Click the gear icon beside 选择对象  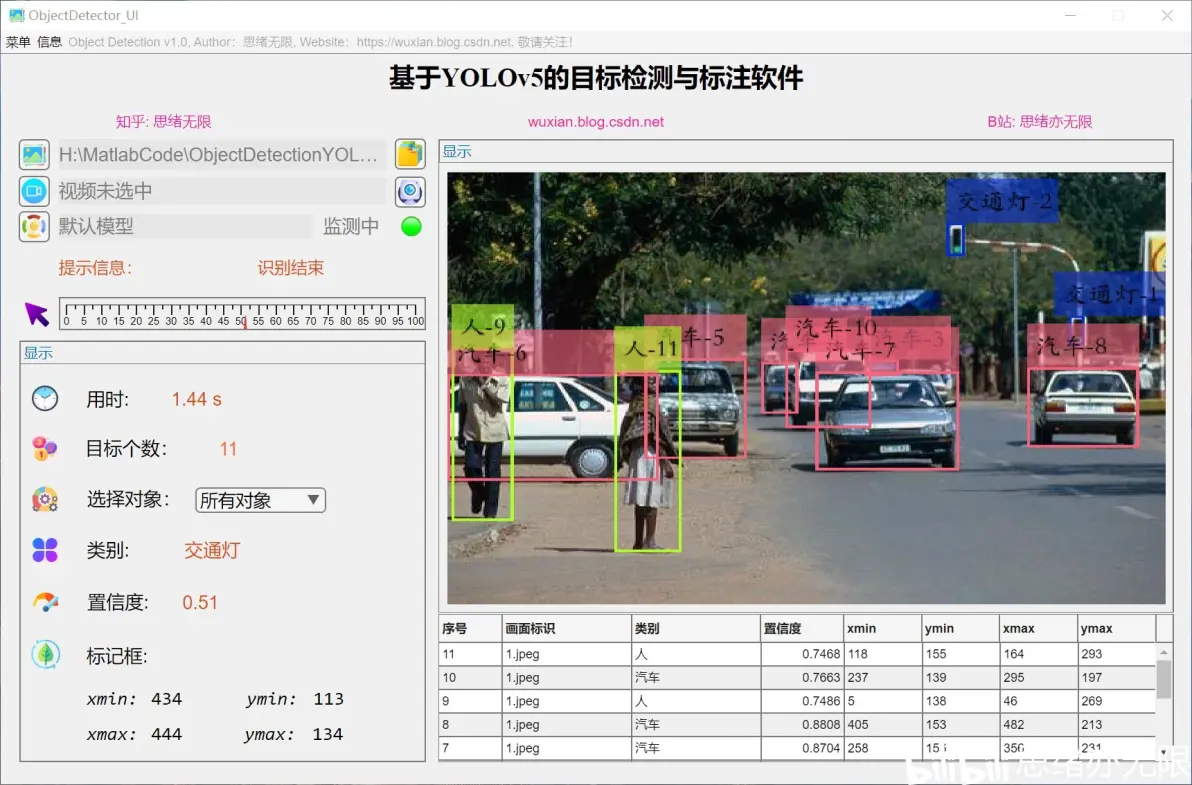click(x=45, y=499)
